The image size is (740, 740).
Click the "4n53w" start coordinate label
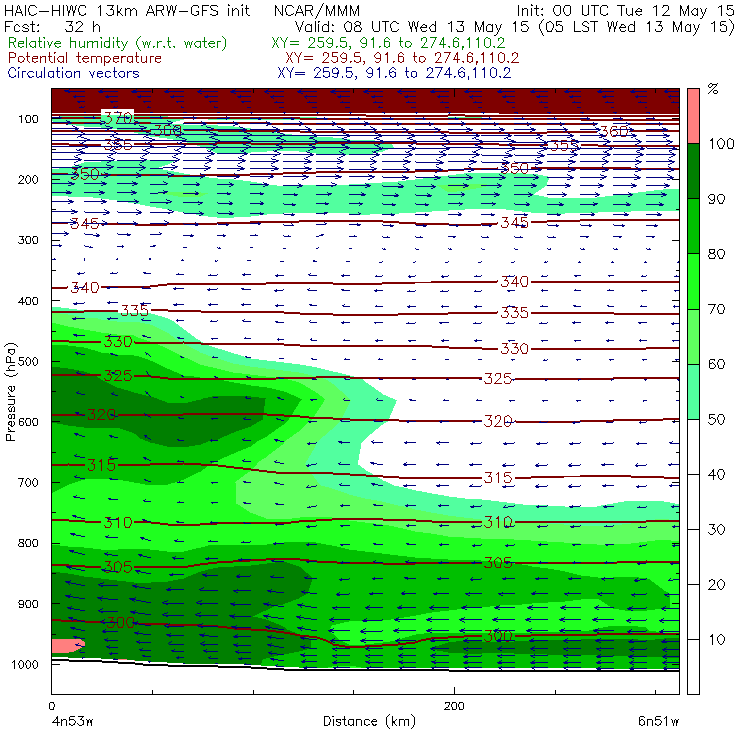pyautogui.click(x=72, y=721)
